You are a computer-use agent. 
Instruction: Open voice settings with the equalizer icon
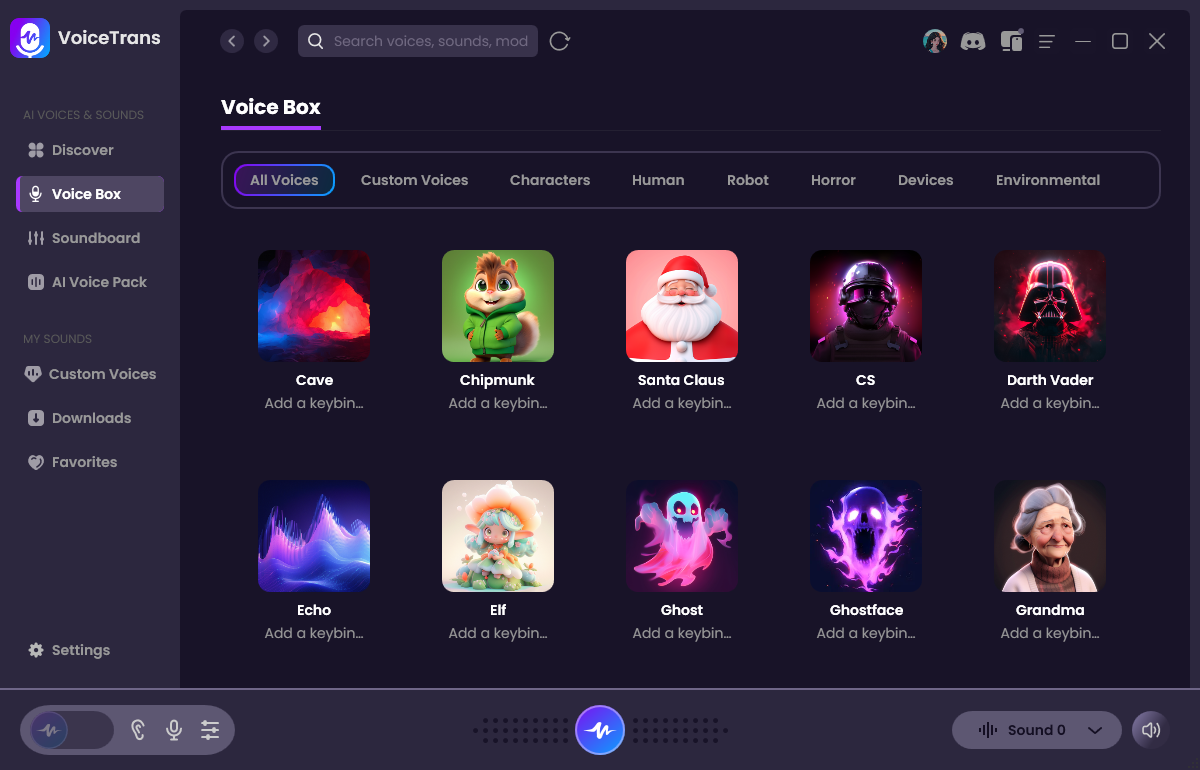(210, 730)
